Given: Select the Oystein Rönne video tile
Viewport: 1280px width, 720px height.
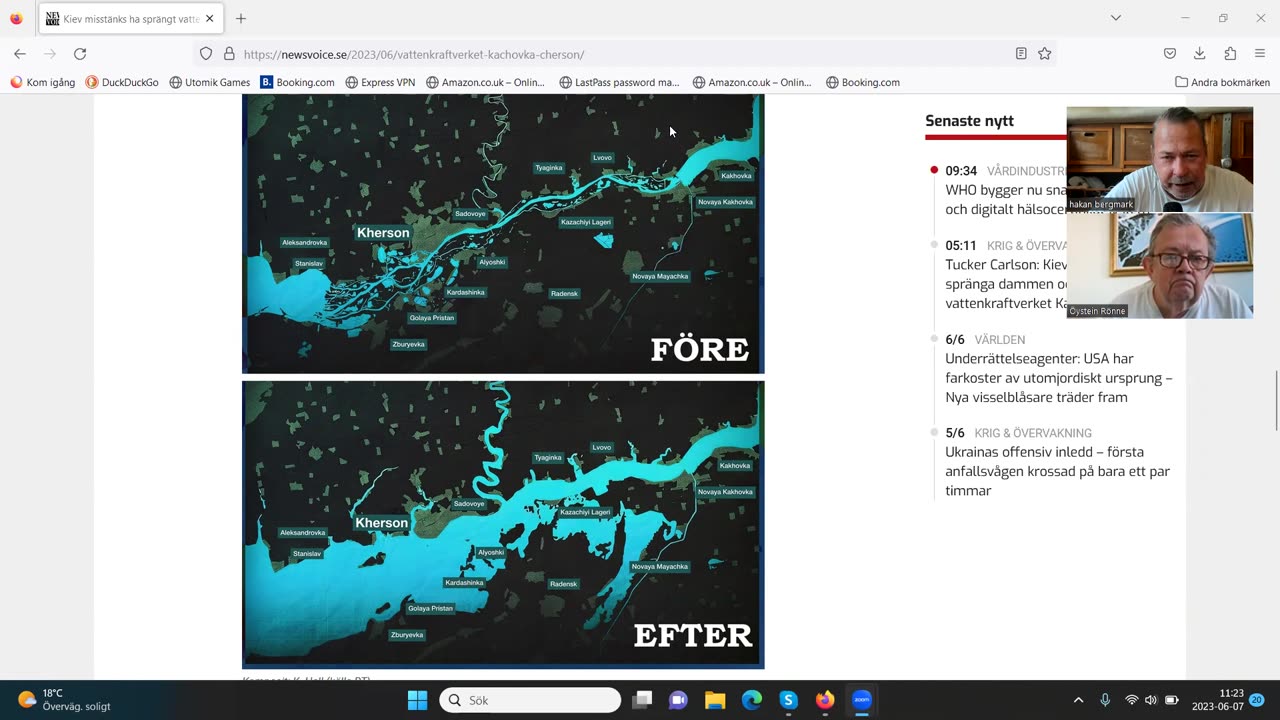Looking at the screenshot, I should [1160, 266].
